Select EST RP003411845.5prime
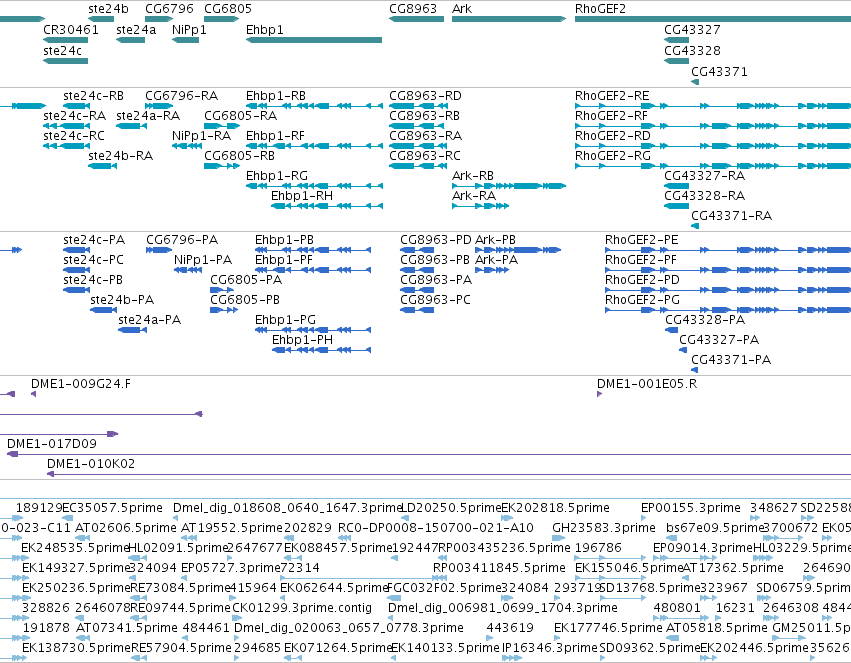This screenshot has width=851, height=663. click(x=499, y=568)
